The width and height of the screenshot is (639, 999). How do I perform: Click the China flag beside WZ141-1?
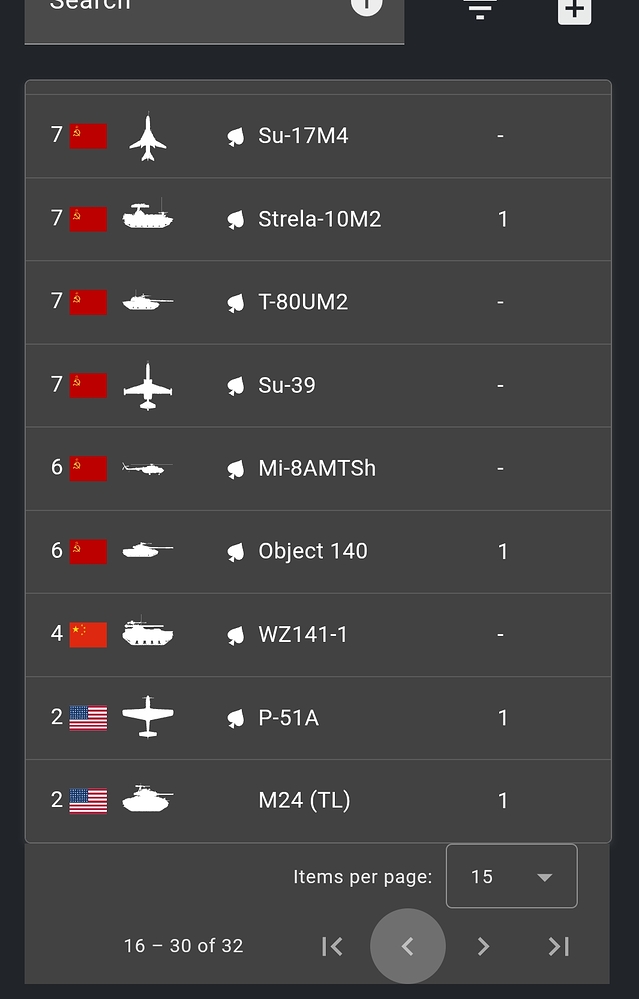[x=88, y=634]
